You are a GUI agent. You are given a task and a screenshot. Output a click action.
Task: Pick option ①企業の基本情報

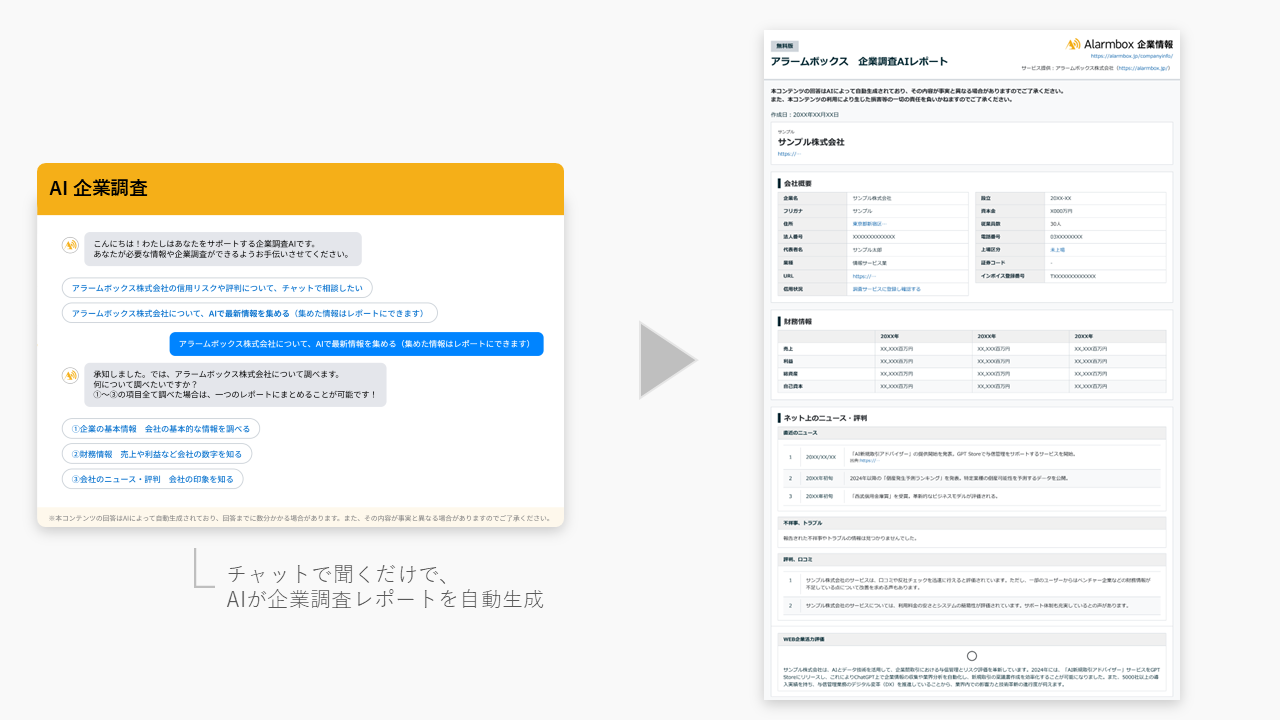160,428
